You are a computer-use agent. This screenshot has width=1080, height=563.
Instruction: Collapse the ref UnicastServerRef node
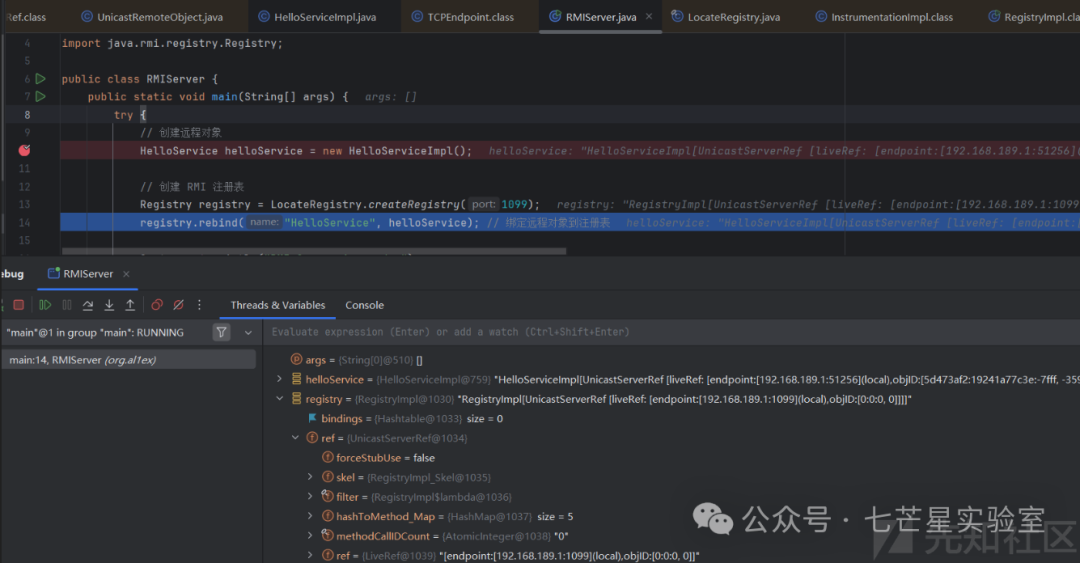[295, 438]
